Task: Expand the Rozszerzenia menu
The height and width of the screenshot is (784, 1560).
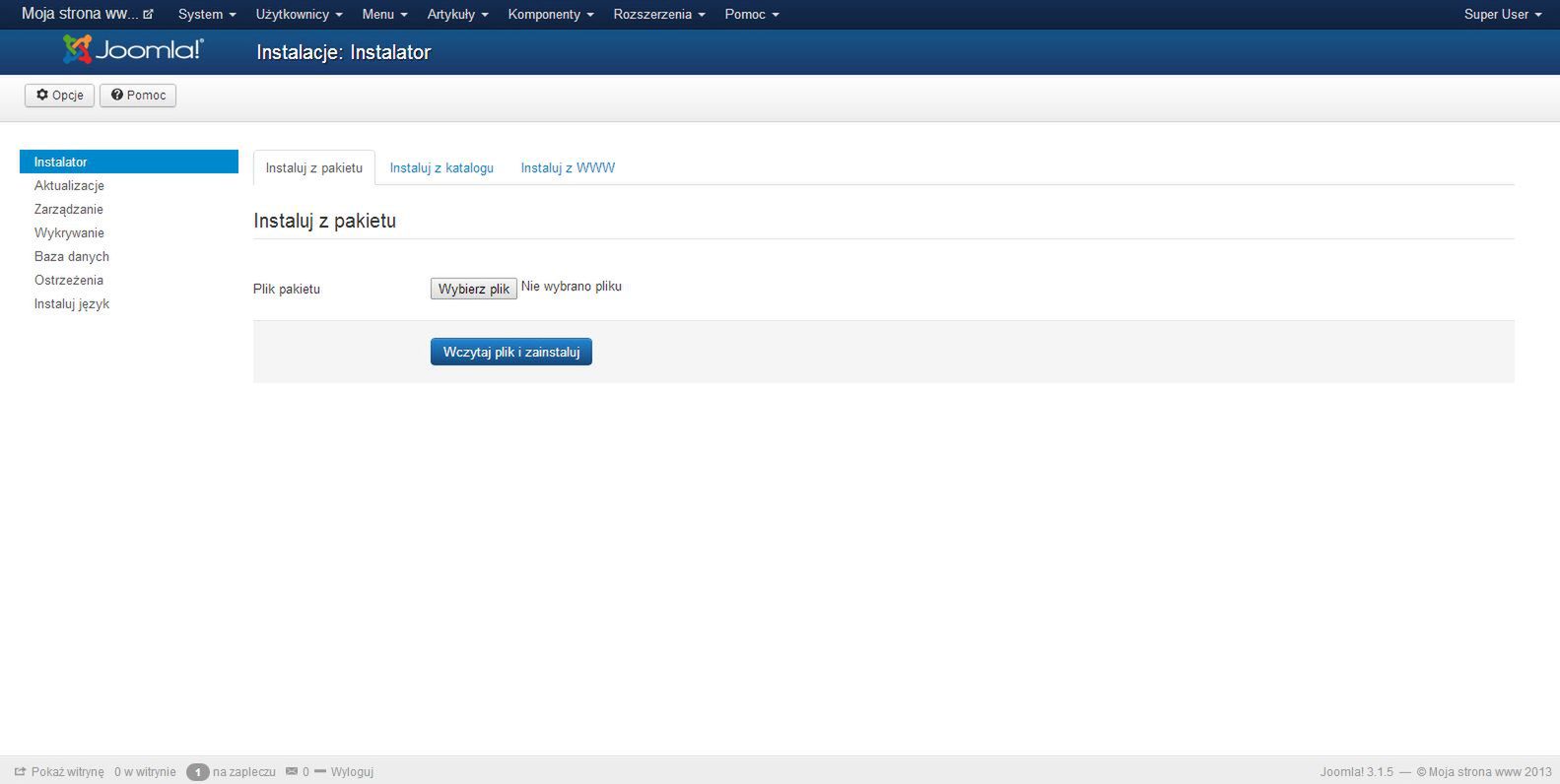Action: pyautogui.click(x=659, y=15)
